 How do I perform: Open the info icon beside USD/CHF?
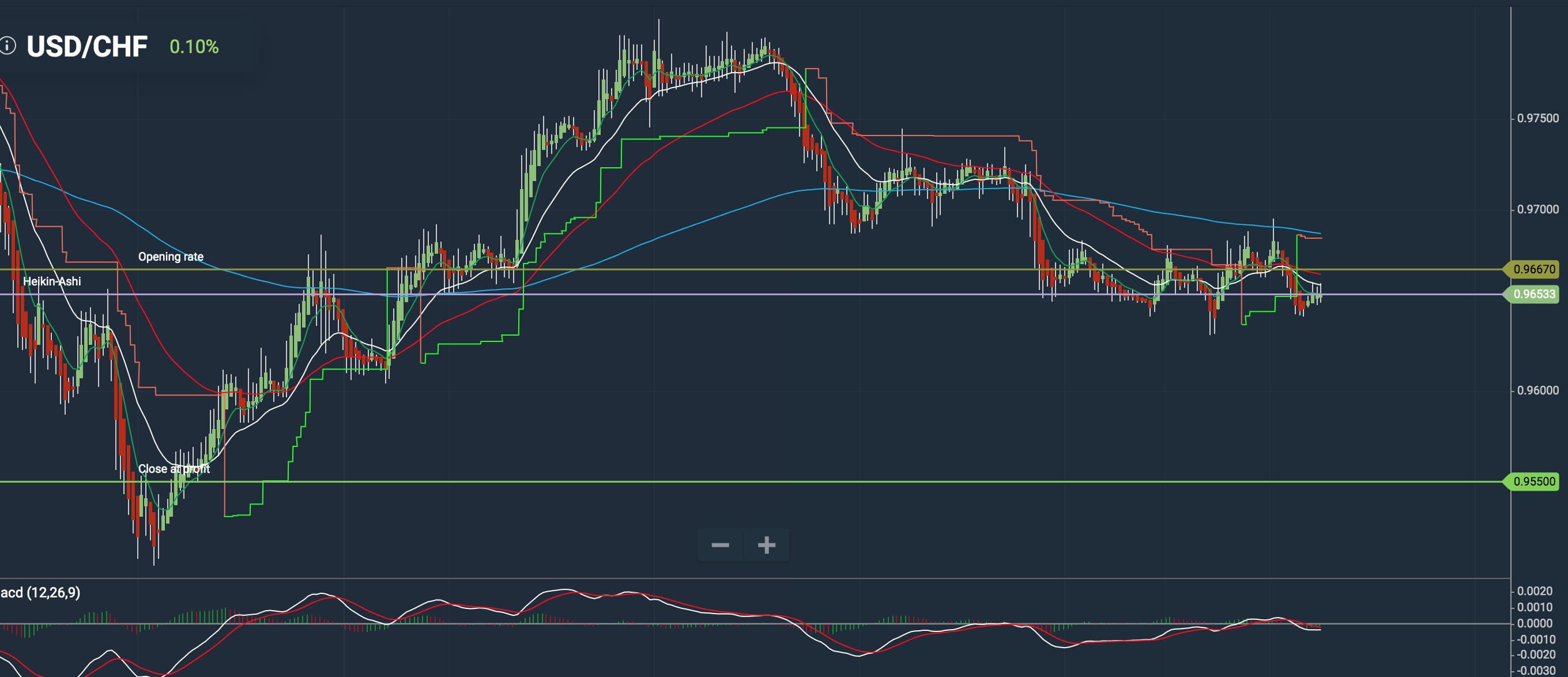pyautogui.click(x=7, y=46)
